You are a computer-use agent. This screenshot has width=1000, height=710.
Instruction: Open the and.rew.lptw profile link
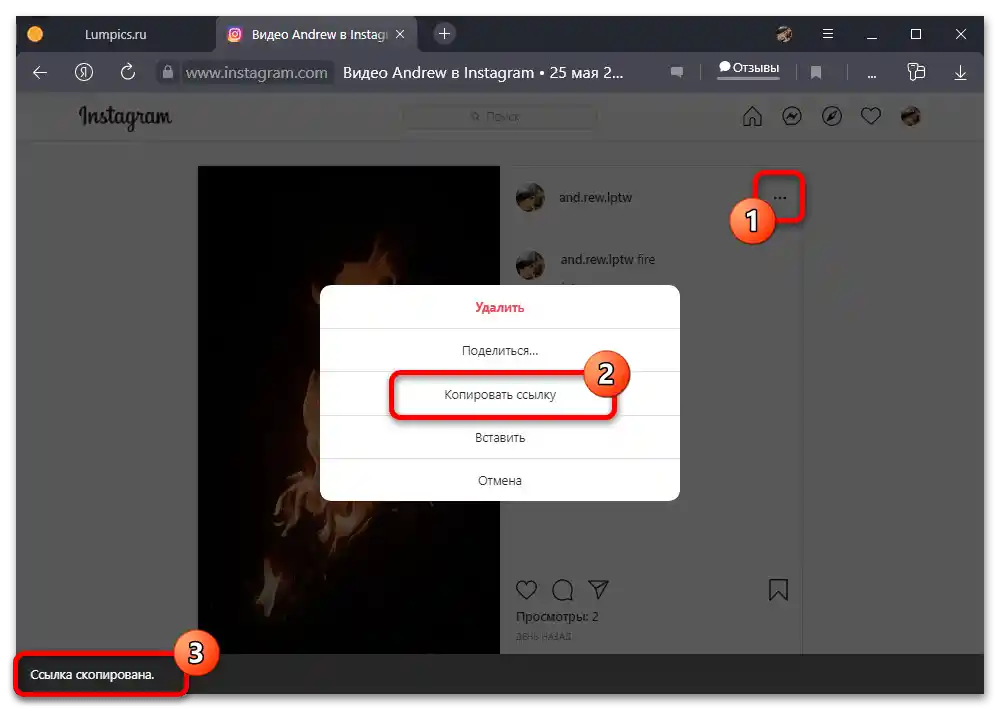coord(595,198)
